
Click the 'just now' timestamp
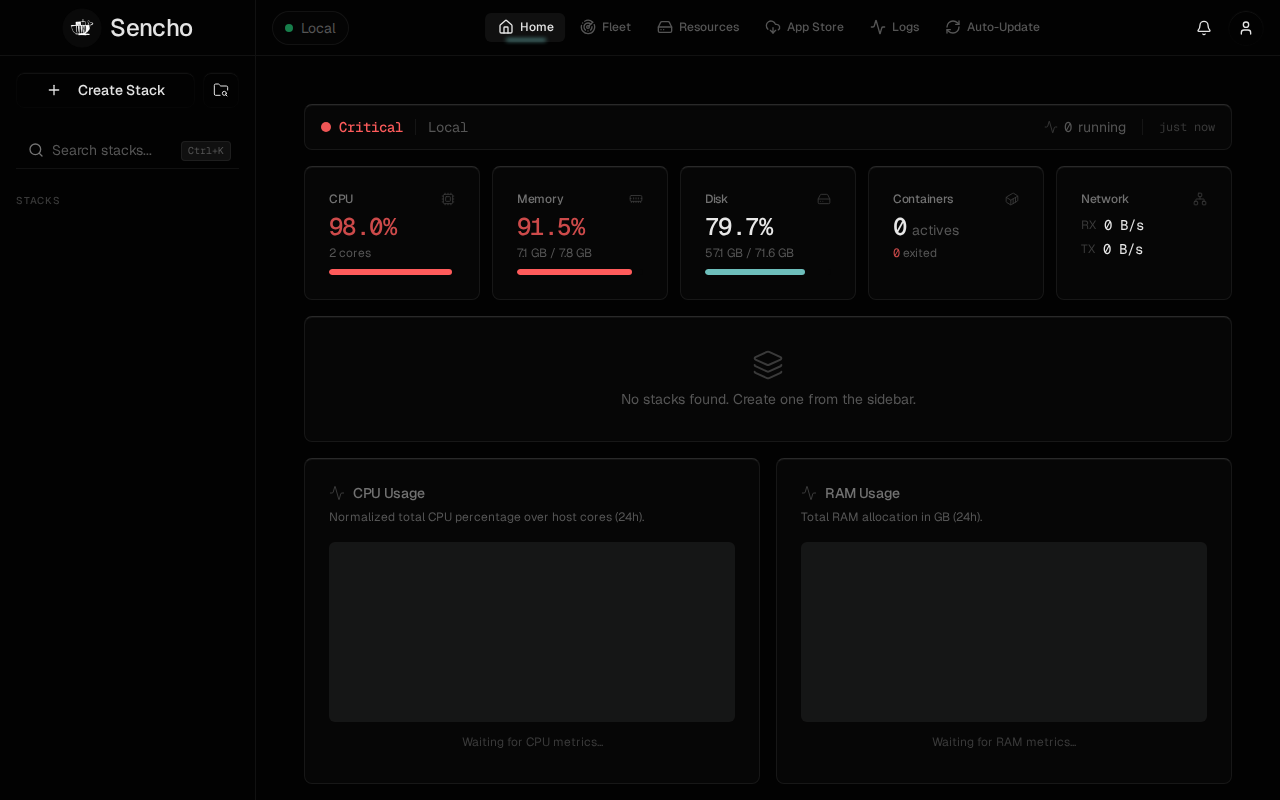click(x=1187, y=127)
